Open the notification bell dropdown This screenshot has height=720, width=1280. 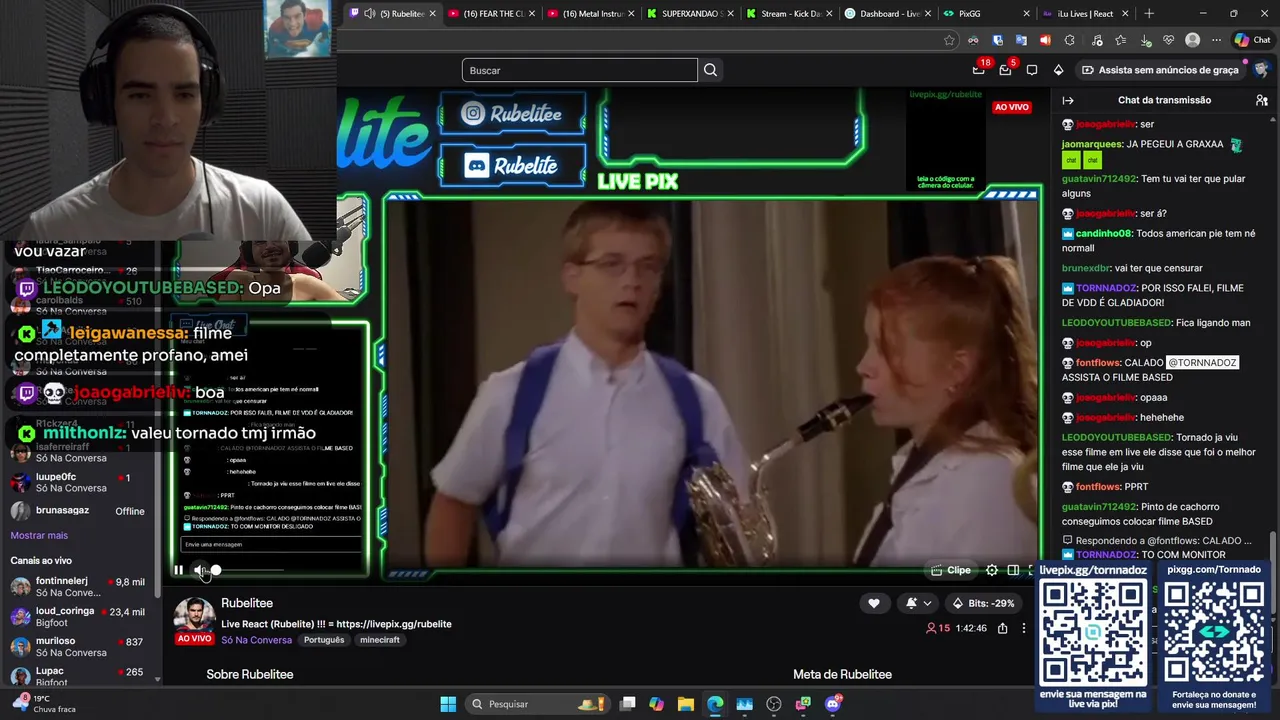(x=918, y=603)
